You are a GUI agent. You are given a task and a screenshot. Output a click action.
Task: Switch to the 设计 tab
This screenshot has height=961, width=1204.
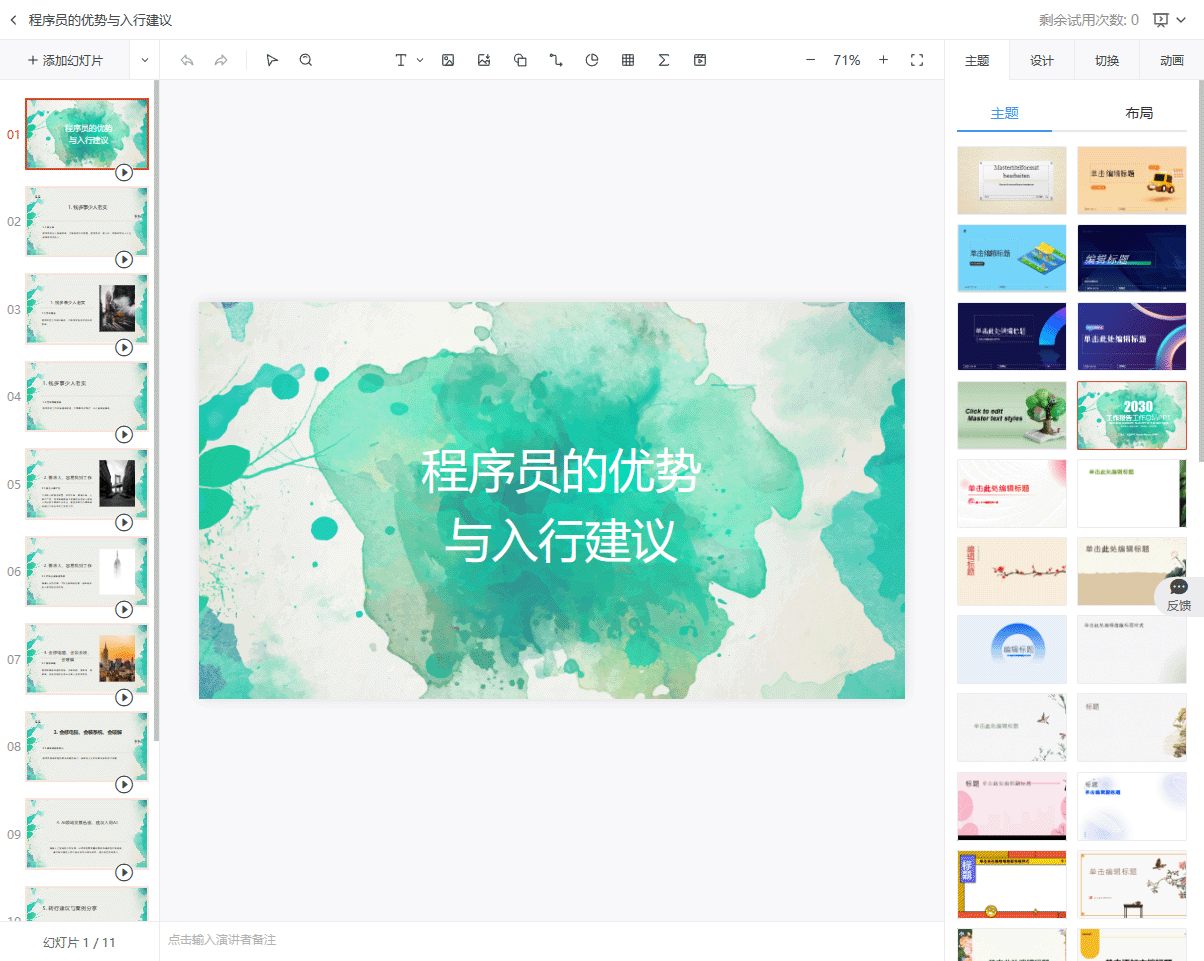tap(1041, 60)
